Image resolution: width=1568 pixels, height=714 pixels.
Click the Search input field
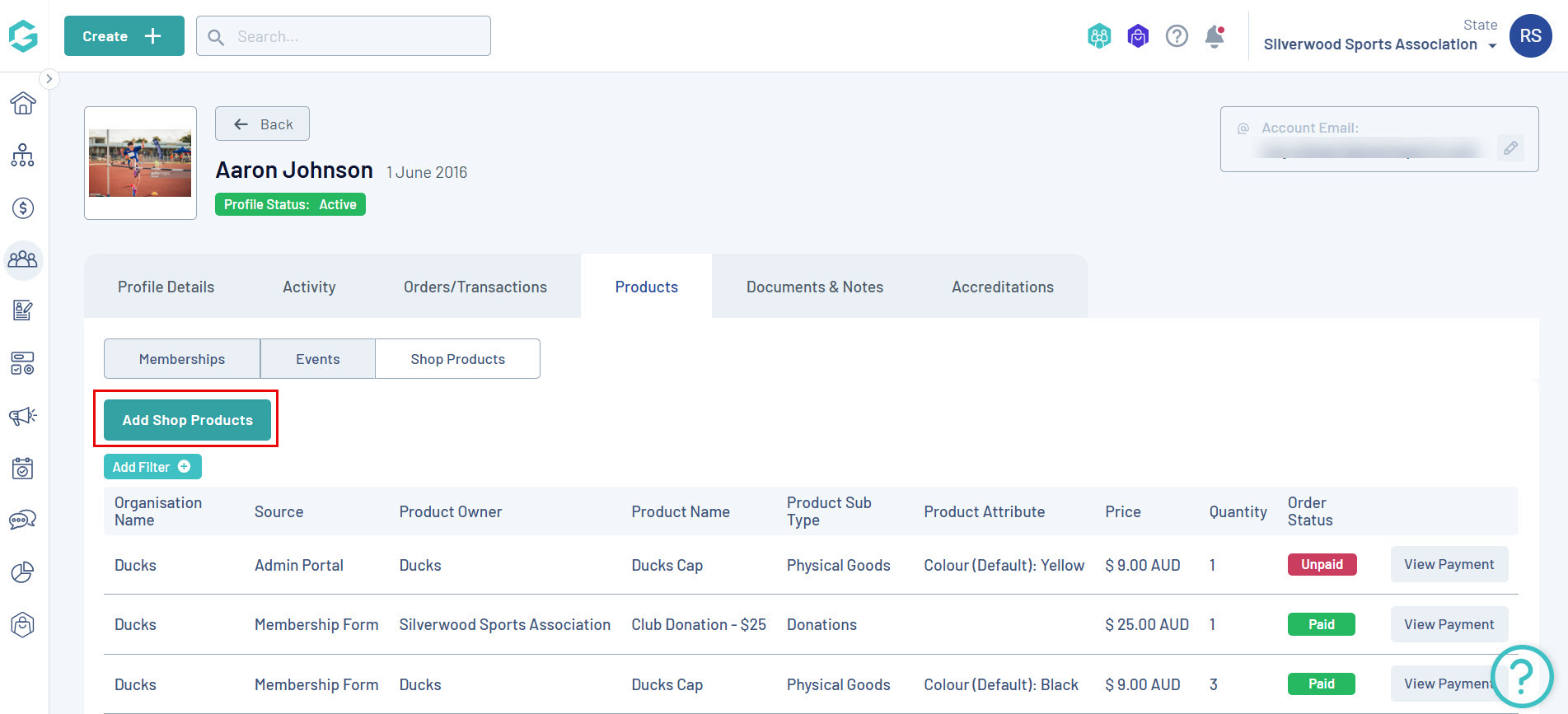pyautogui.click(x=354, y=36)
